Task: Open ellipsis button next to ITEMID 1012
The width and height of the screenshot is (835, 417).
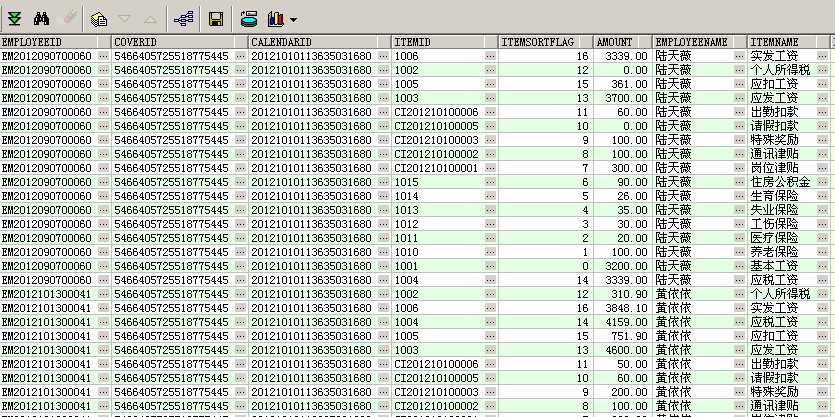Action: pyautogui.click(x=490, y=224)
